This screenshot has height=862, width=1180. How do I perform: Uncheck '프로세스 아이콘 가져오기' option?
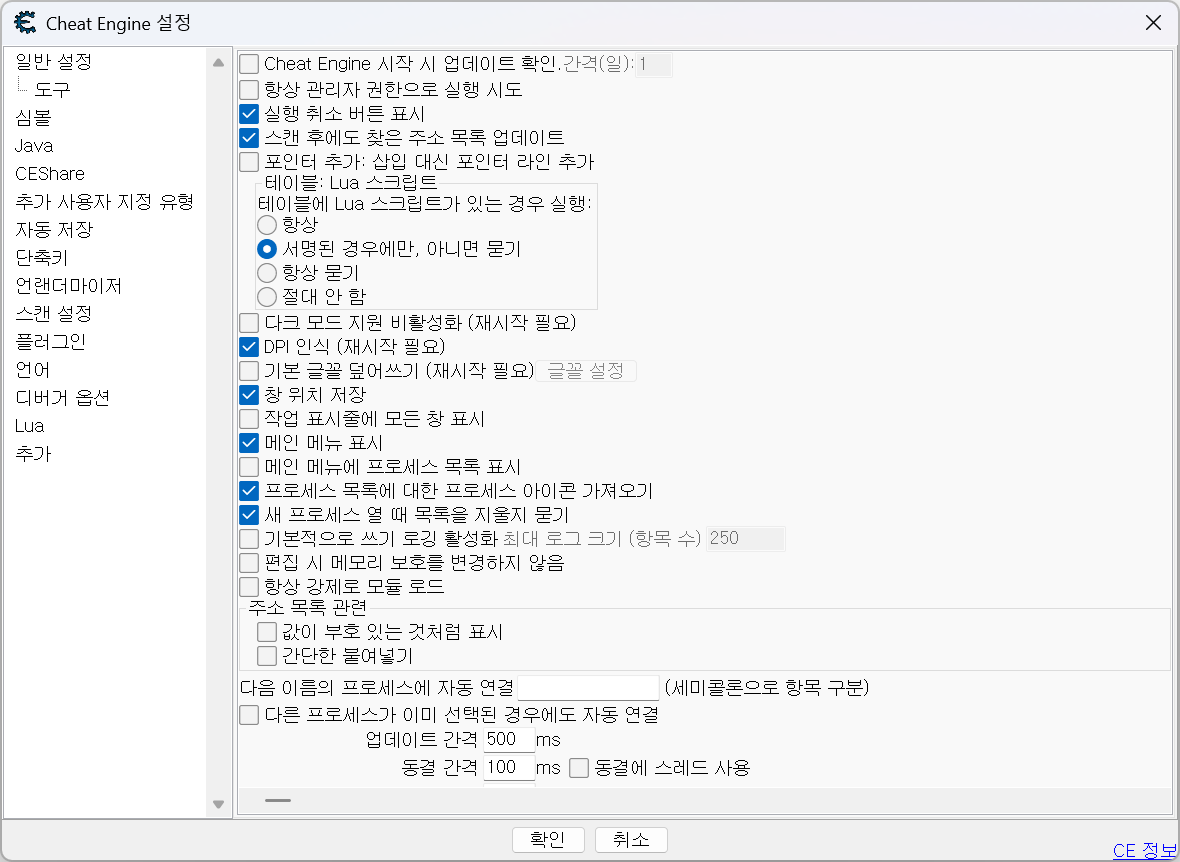point(249,491)
